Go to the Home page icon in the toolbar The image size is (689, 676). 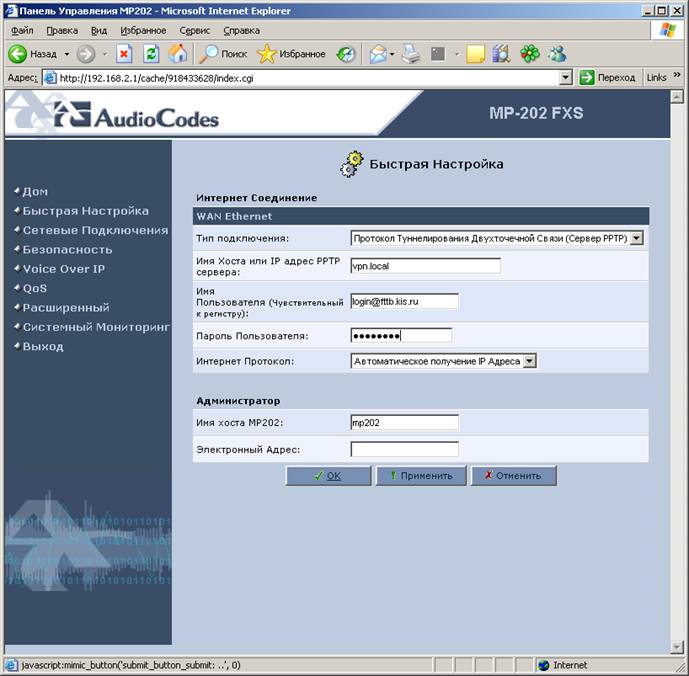point(178,54)
